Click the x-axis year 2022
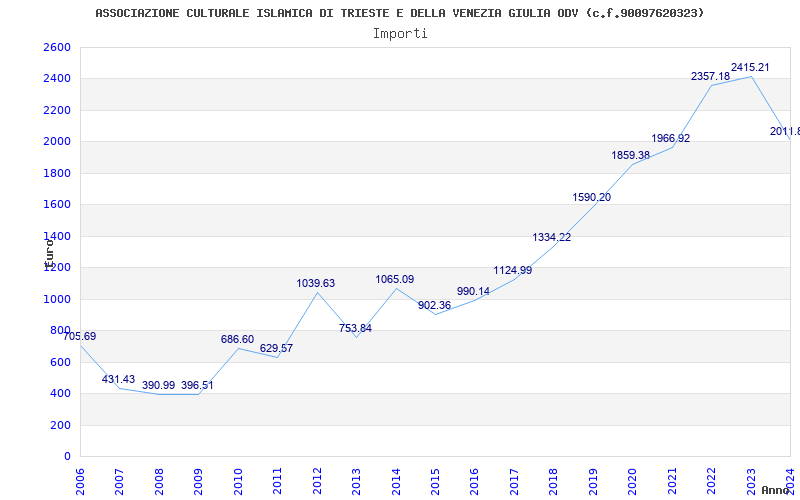Viewport: 800px width, 500px height. pyautogui.click(x=711, y=481)
